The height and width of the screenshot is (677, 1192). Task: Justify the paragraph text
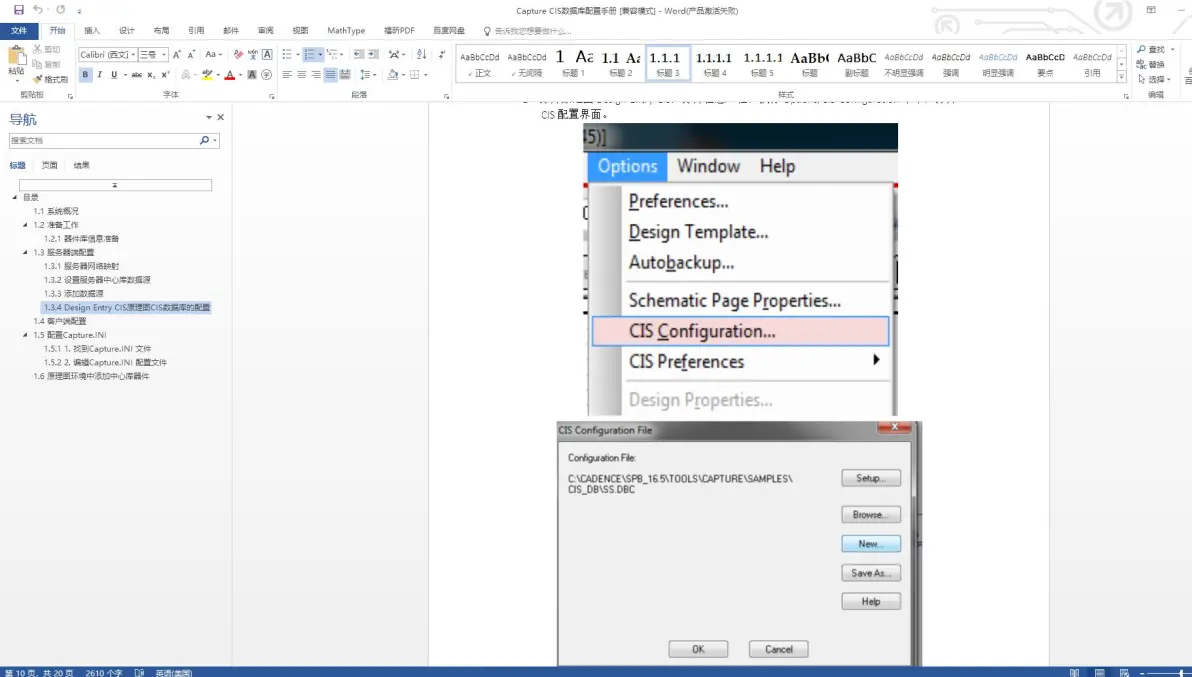330,74
